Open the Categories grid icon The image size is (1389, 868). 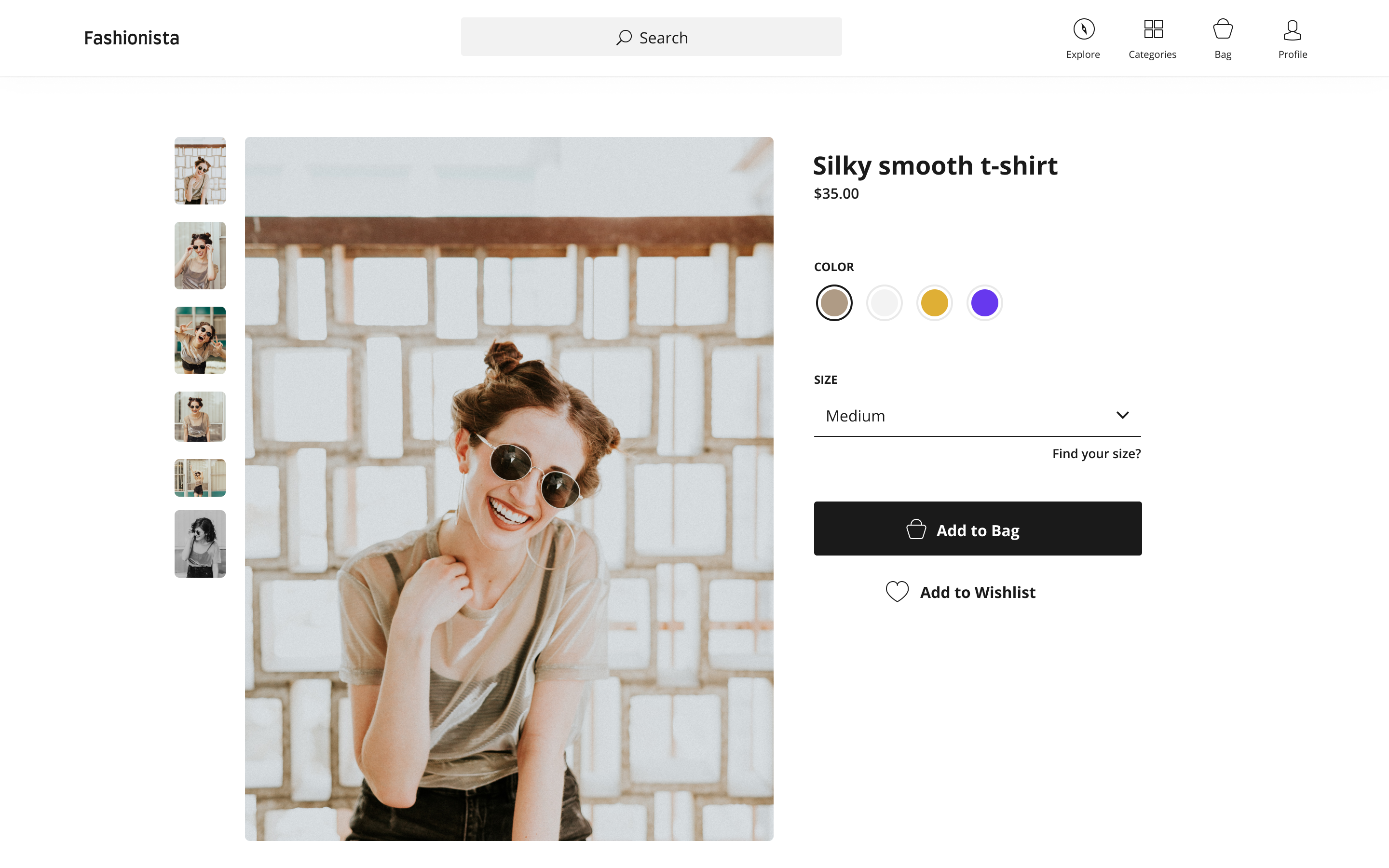pos(1153,29)
